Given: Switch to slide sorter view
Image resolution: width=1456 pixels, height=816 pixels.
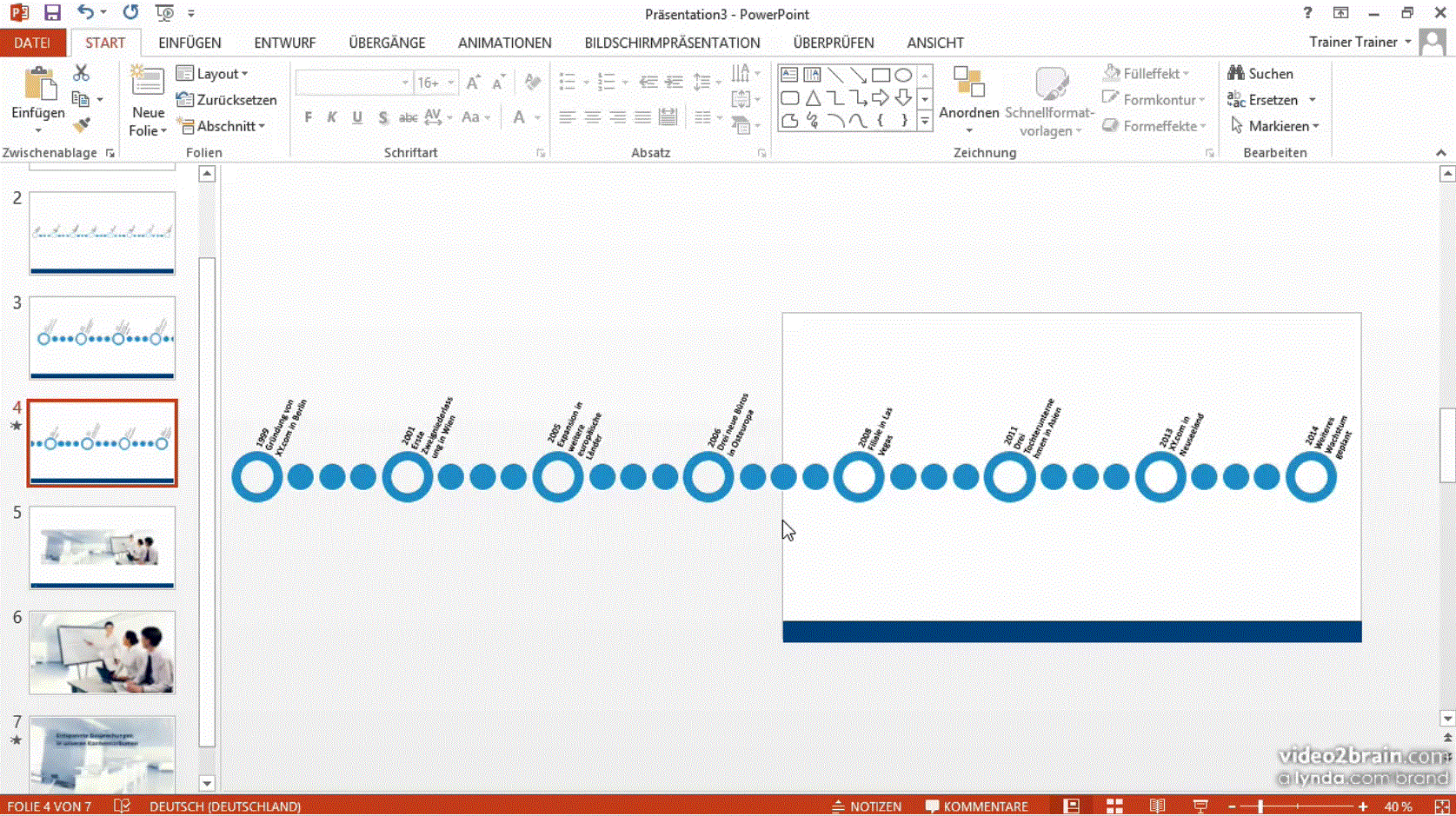Looking at the screenshot, I should pyautogui.click(x=1114, y=806).
